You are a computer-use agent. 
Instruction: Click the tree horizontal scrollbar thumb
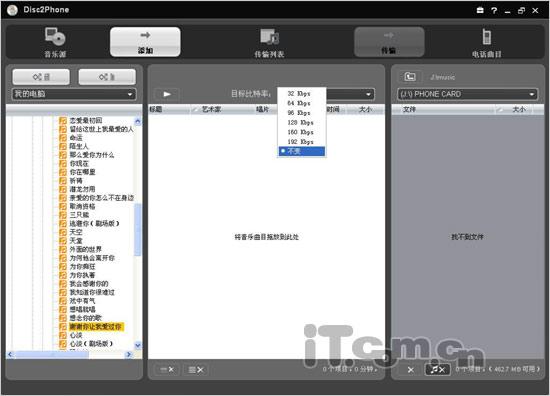[x=52, y=355]
